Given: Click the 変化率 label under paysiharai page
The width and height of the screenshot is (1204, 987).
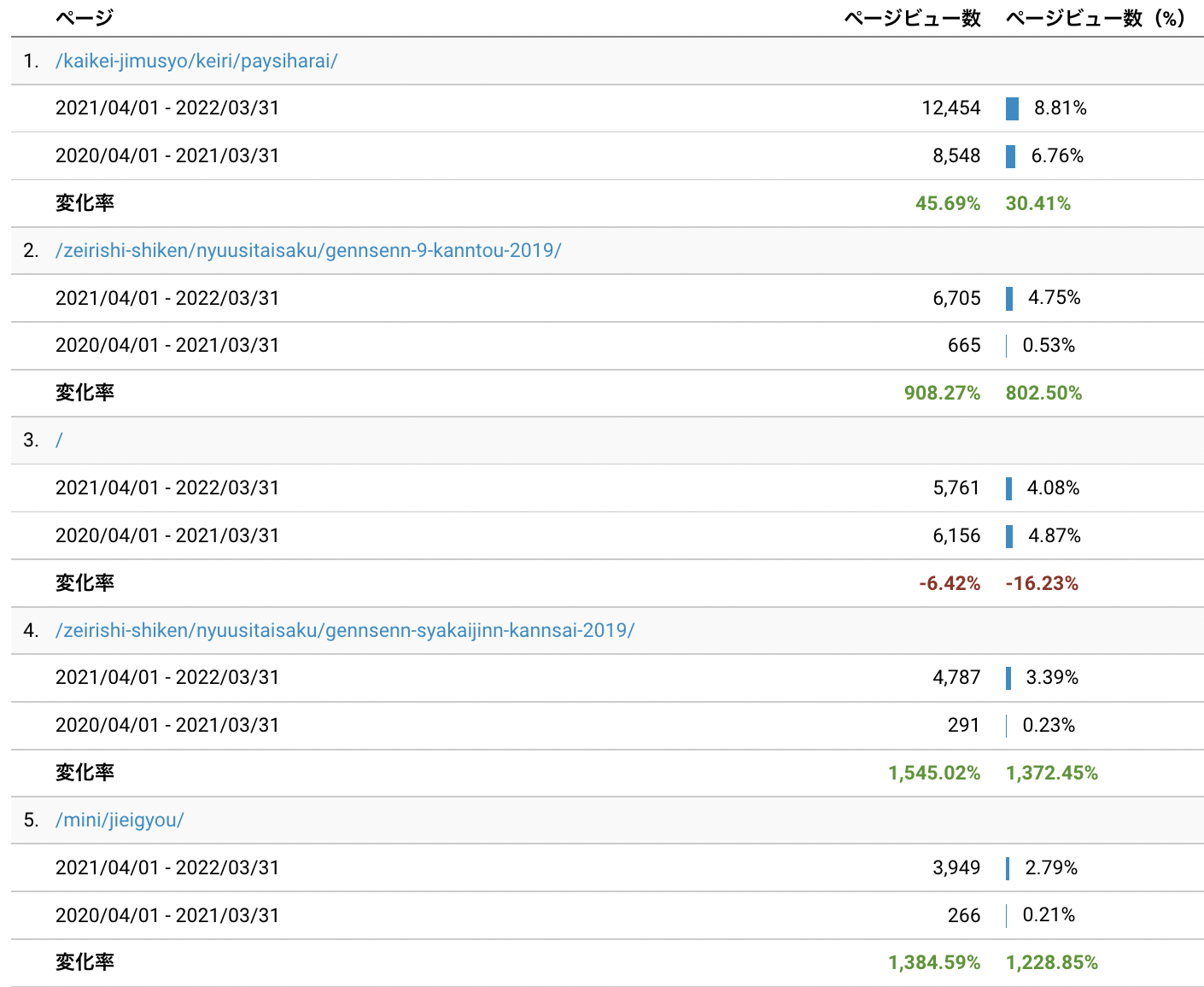Looking at the screenshot, I should click(x=85, y=204).
